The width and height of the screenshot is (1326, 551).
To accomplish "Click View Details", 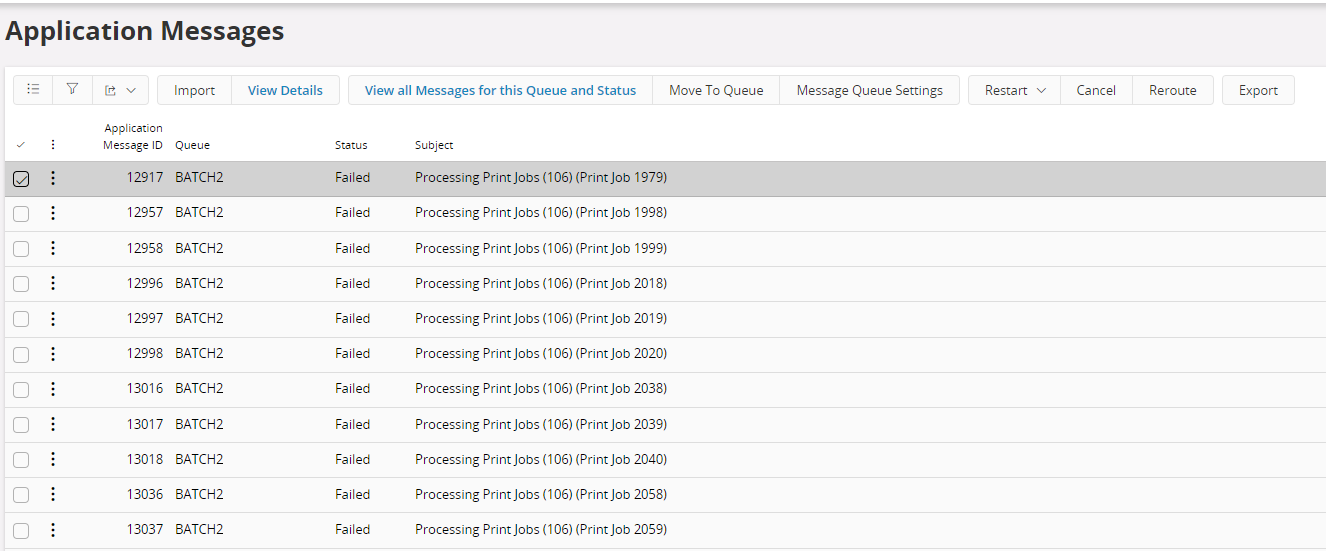I will point(285,90).
